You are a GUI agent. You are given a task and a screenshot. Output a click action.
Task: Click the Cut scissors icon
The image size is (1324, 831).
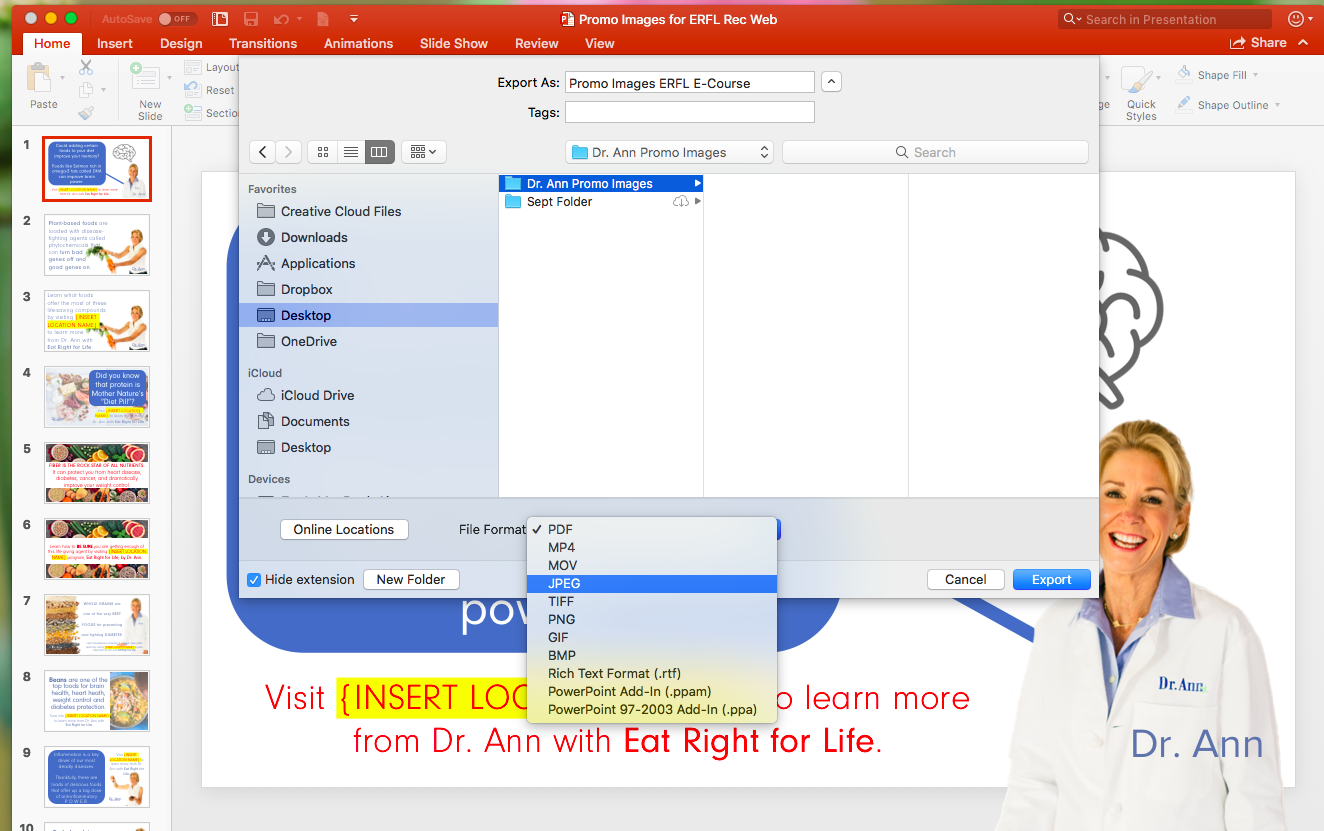click(x=86, y=67)
